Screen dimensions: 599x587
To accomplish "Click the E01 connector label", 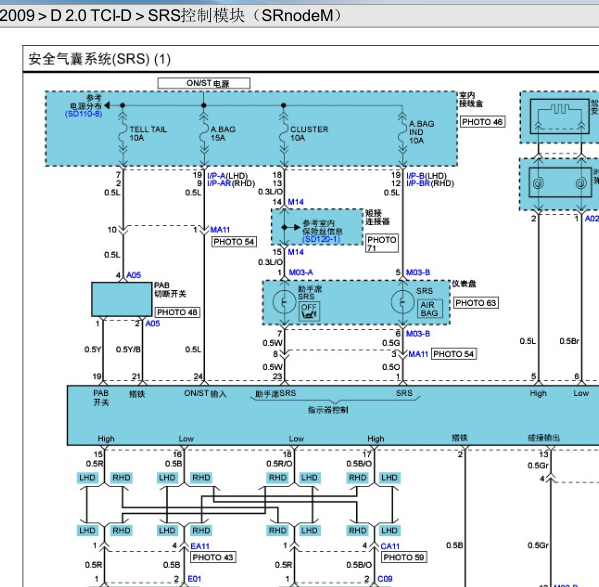I will (x=194, y=579).
